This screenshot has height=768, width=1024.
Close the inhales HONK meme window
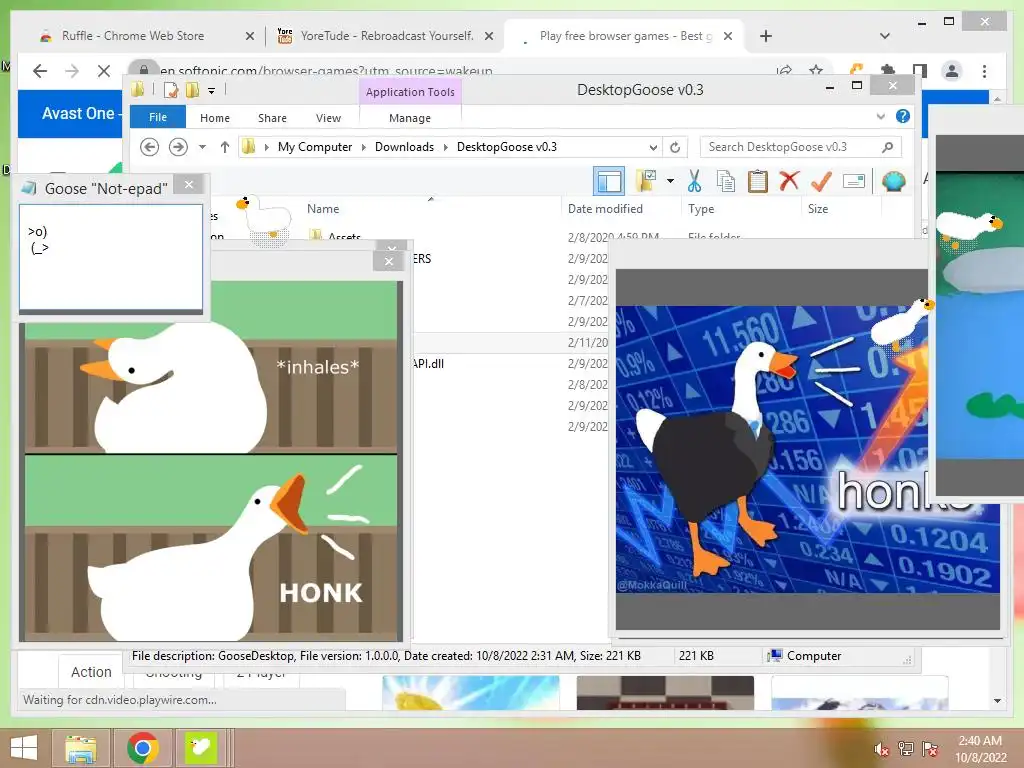(x=389, y=261)
